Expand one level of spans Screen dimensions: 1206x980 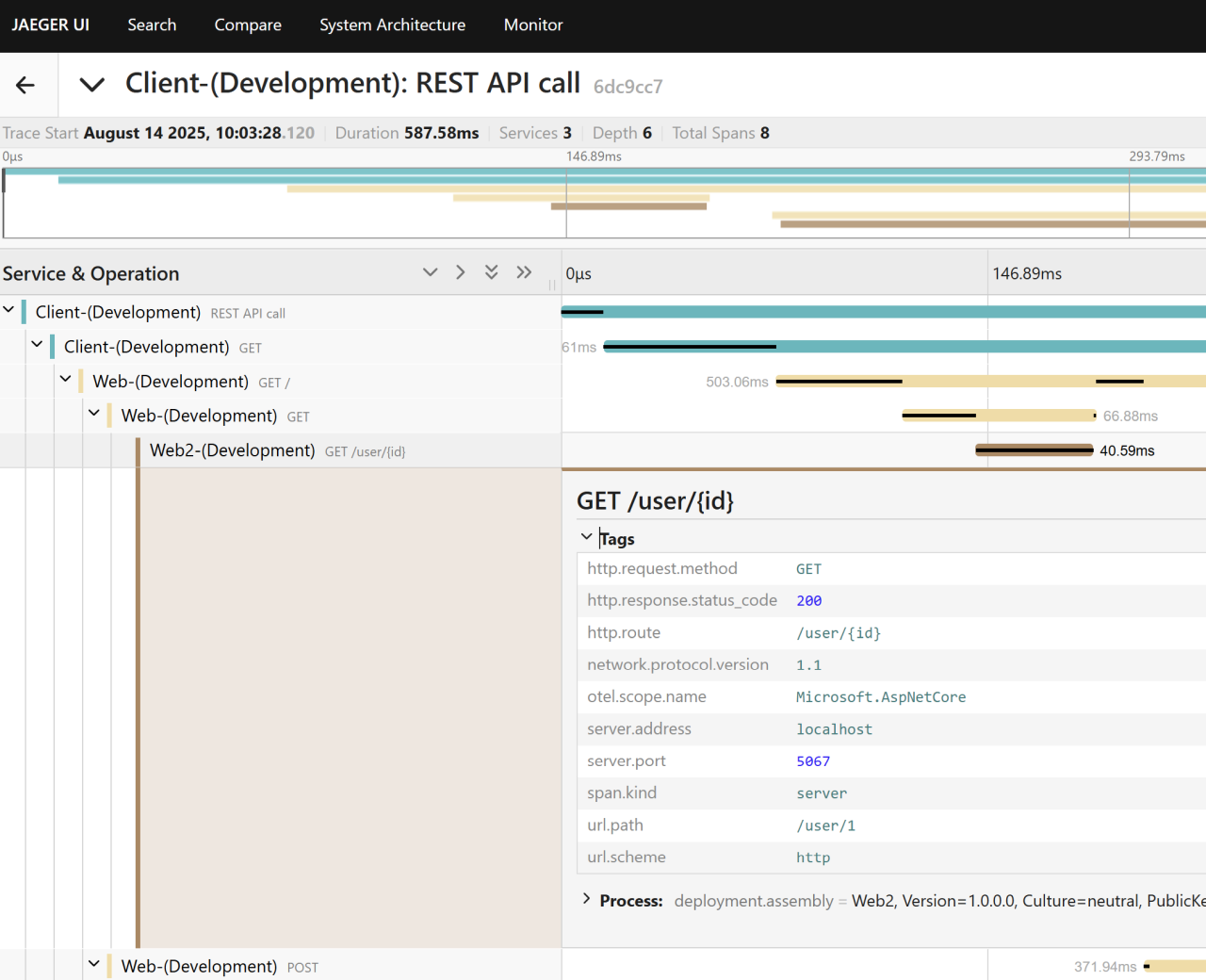[x=460, y=272]
